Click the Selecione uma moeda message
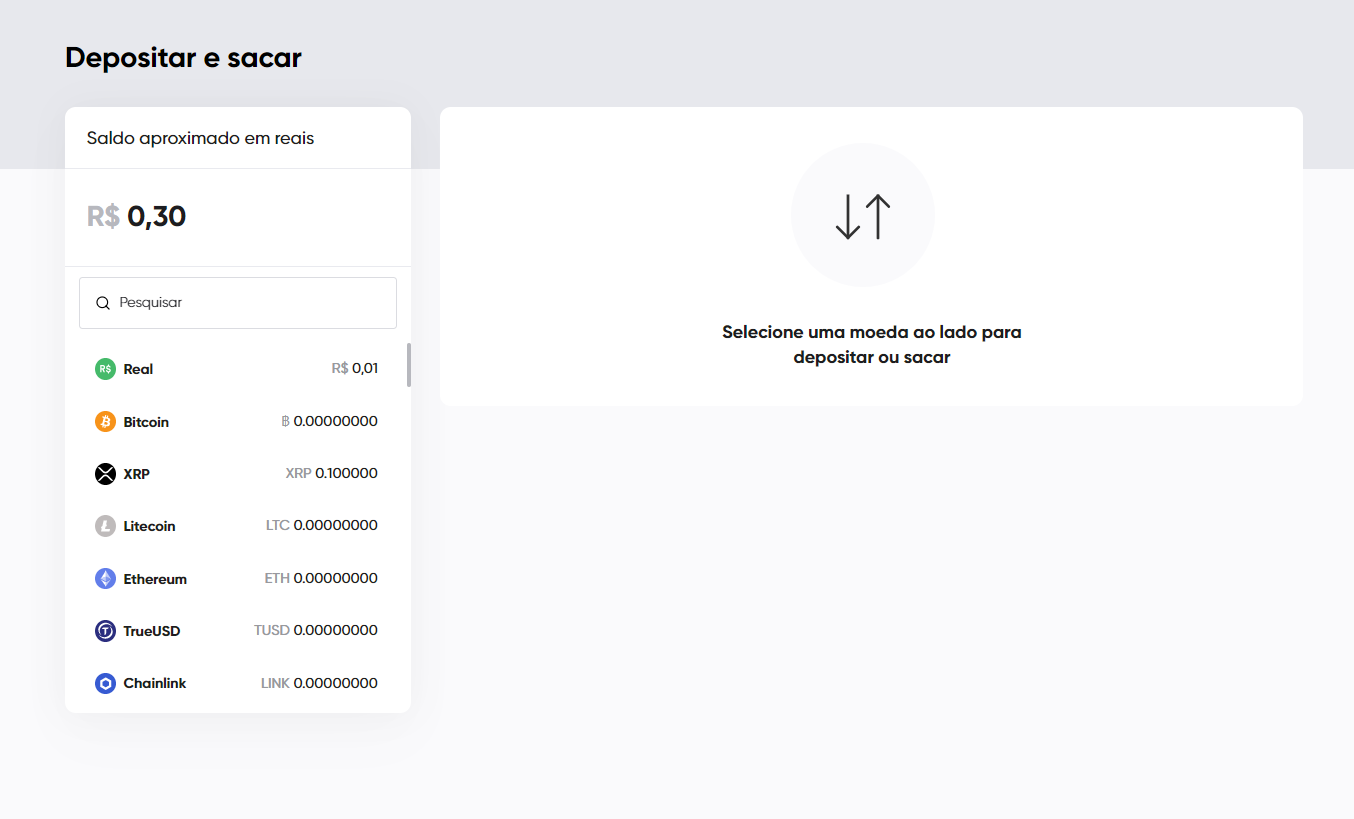 coord(872,344)
